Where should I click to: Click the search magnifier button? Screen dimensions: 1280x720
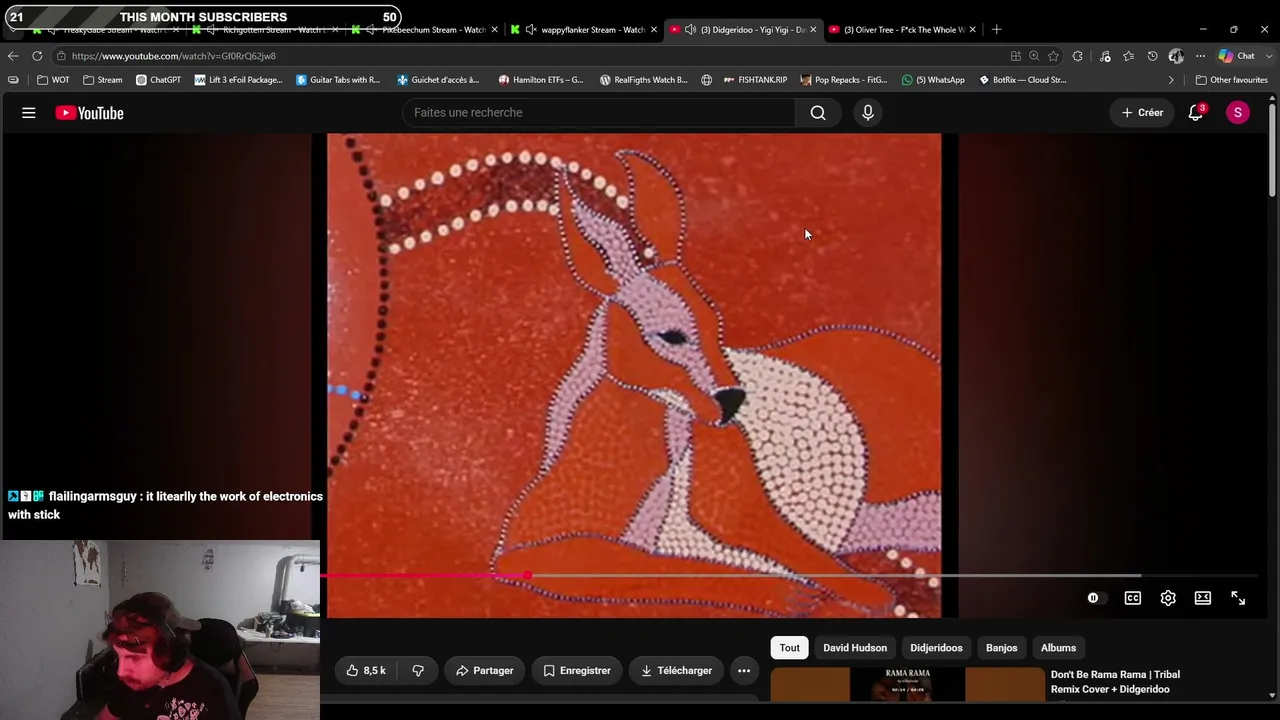pyautogui.click(x=818, y=113)
